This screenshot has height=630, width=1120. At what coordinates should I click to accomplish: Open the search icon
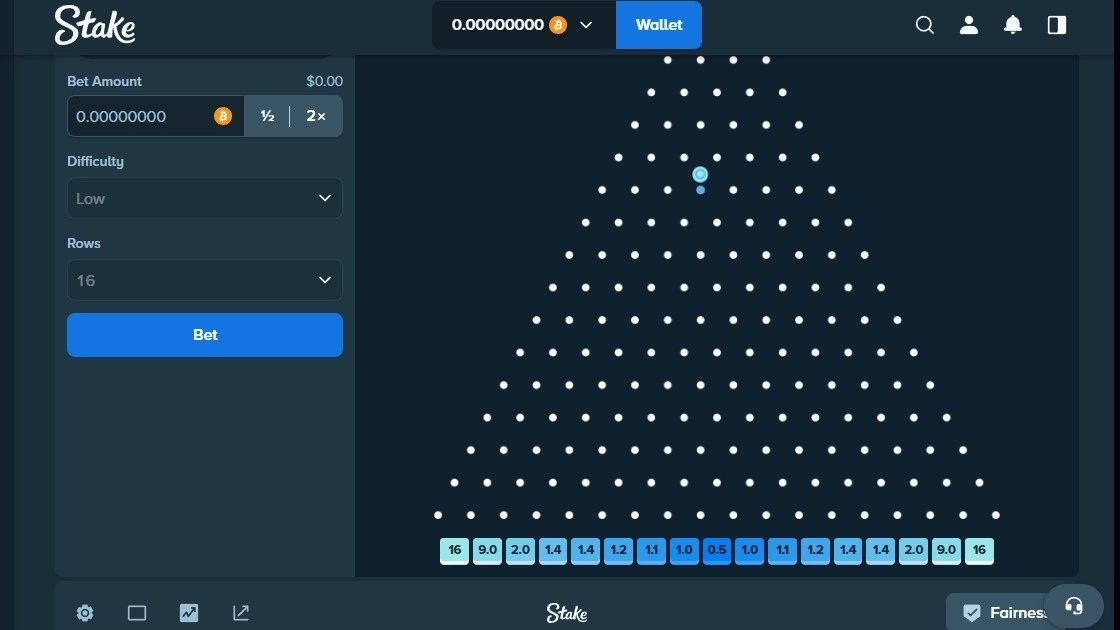pos(924,25)
